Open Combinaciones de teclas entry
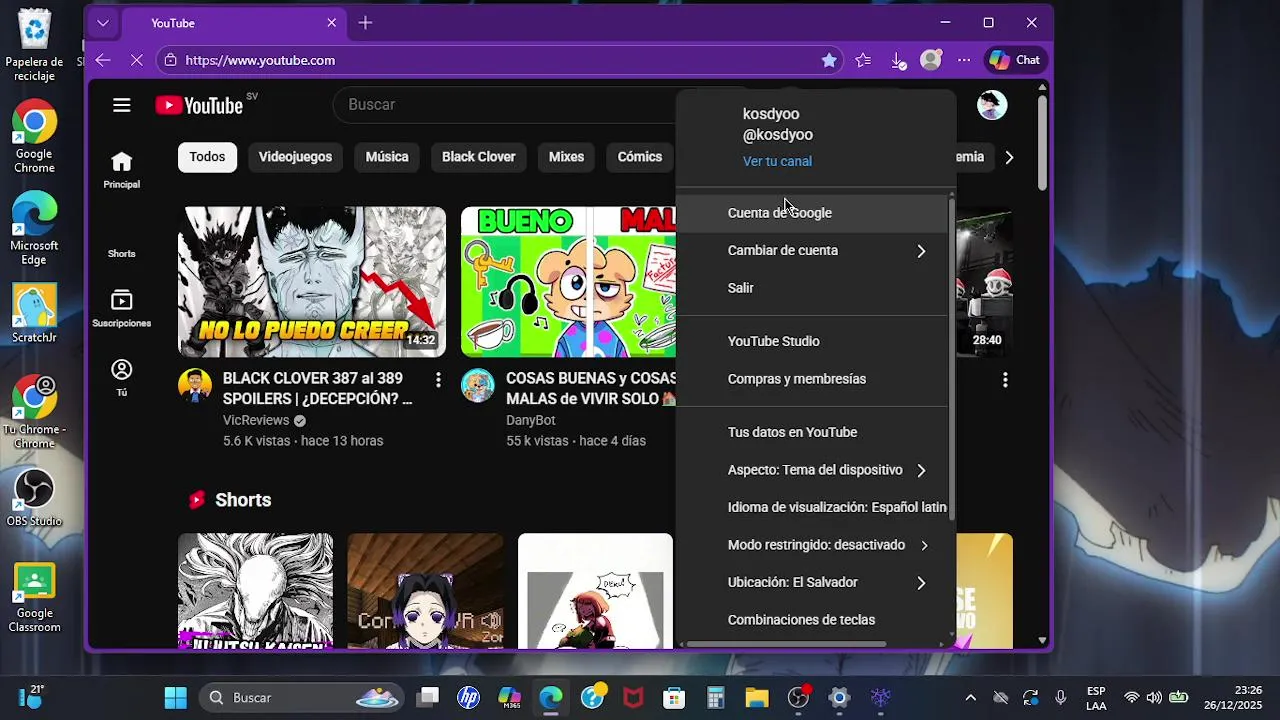 (812, 620)
